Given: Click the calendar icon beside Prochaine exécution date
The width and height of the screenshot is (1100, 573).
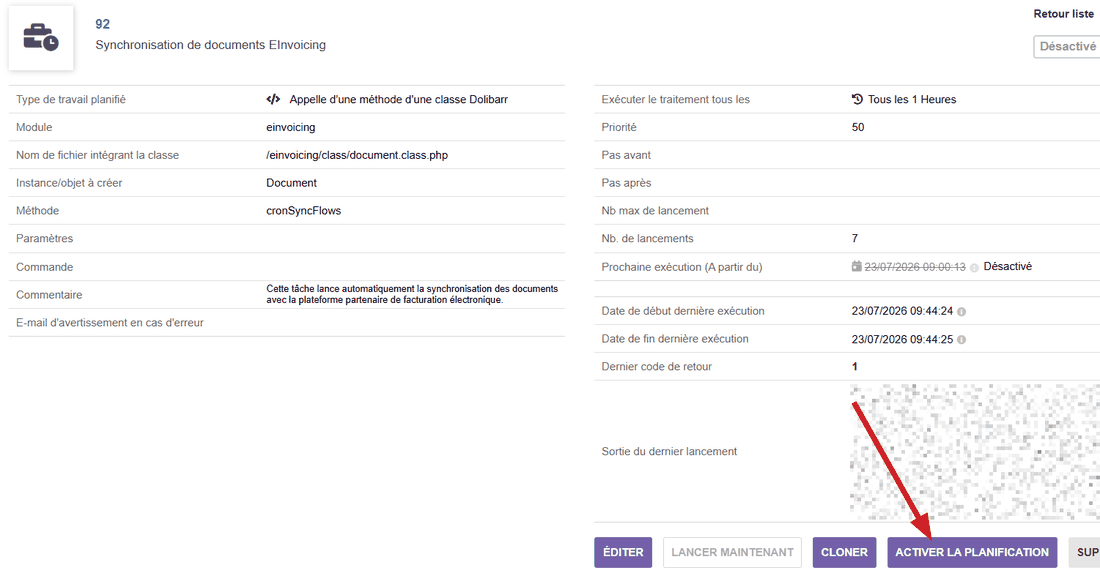Looking at the screenshot, I should [856, 267].
